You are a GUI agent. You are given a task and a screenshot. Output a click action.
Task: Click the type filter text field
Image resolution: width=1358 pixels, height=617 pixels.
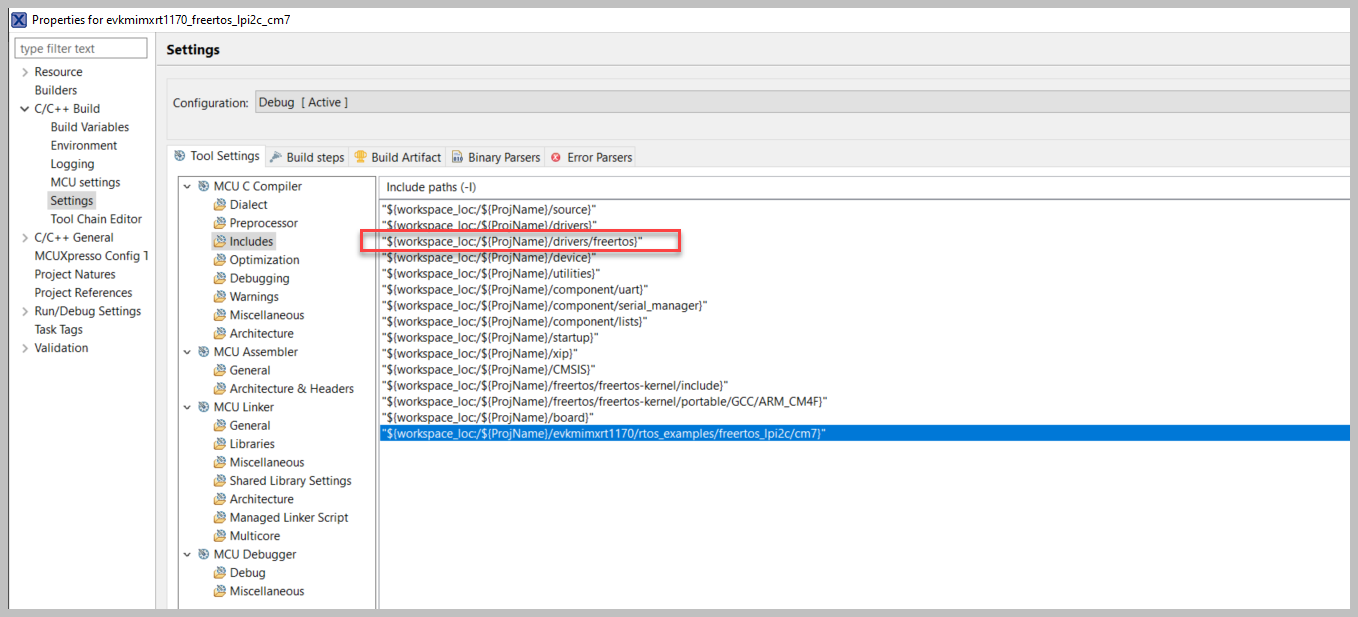(x=80, y=47)
